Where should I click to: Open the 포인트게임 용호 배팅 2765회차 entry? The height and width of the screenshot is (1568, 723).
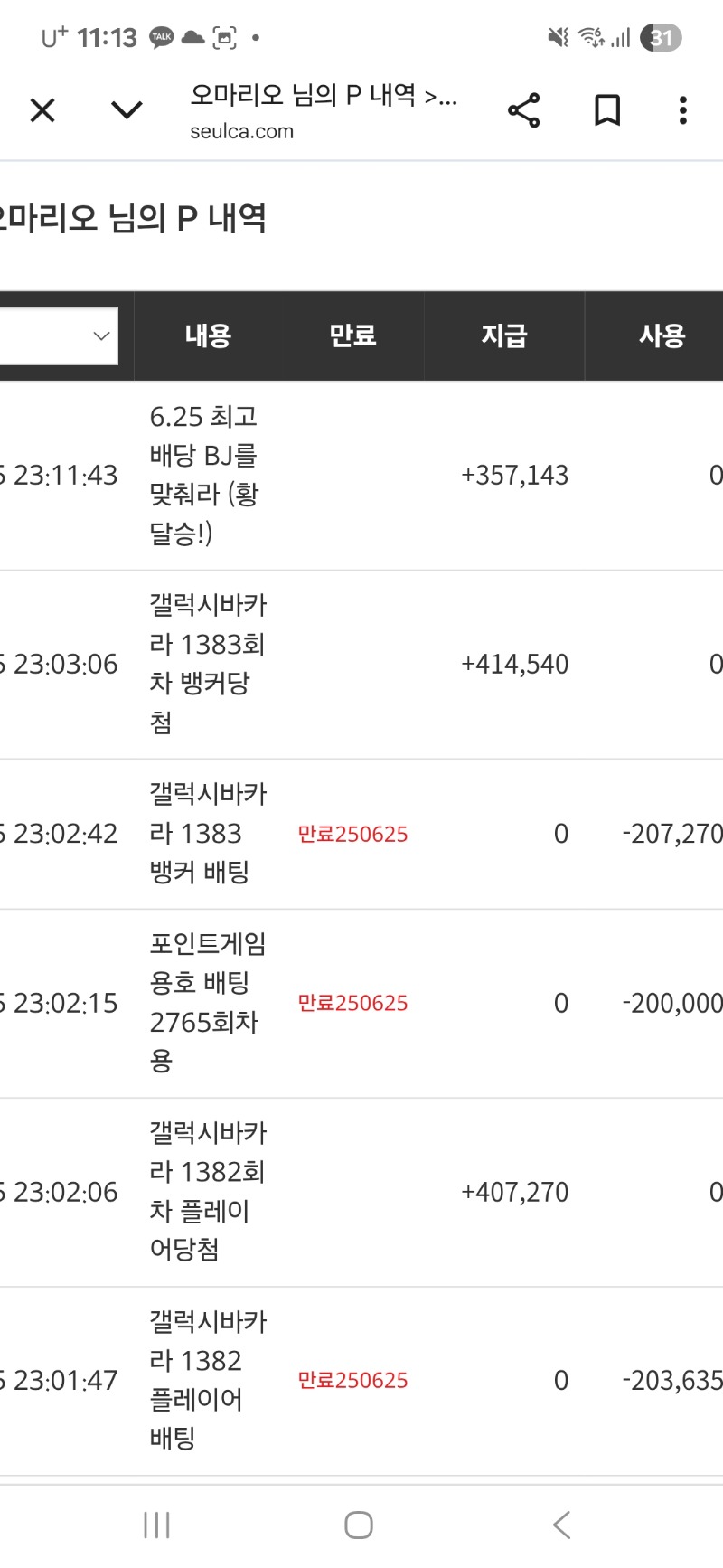click(x=207, y=1002)
